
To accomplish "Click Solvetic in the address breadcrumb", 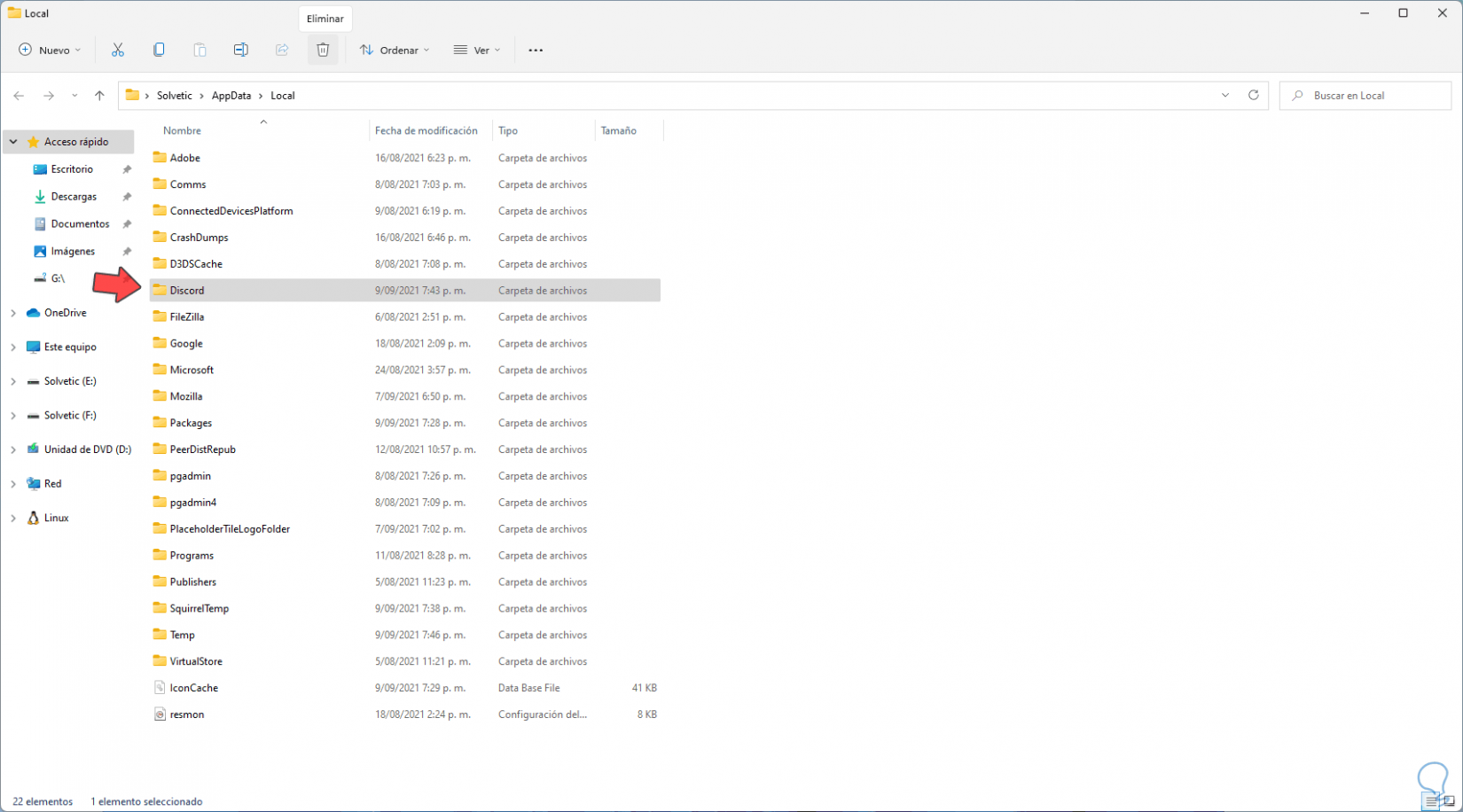I will coord(175,96).
